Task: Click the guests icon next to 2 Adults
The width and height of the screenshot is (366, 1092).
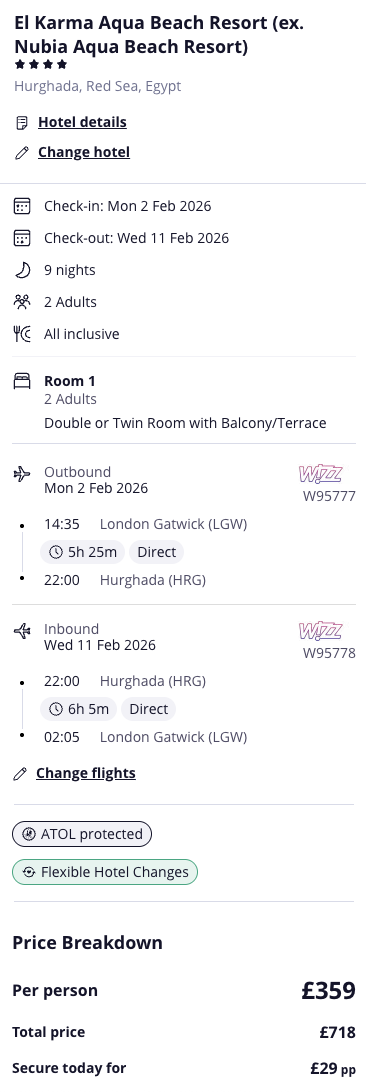Action: [22, 302]
